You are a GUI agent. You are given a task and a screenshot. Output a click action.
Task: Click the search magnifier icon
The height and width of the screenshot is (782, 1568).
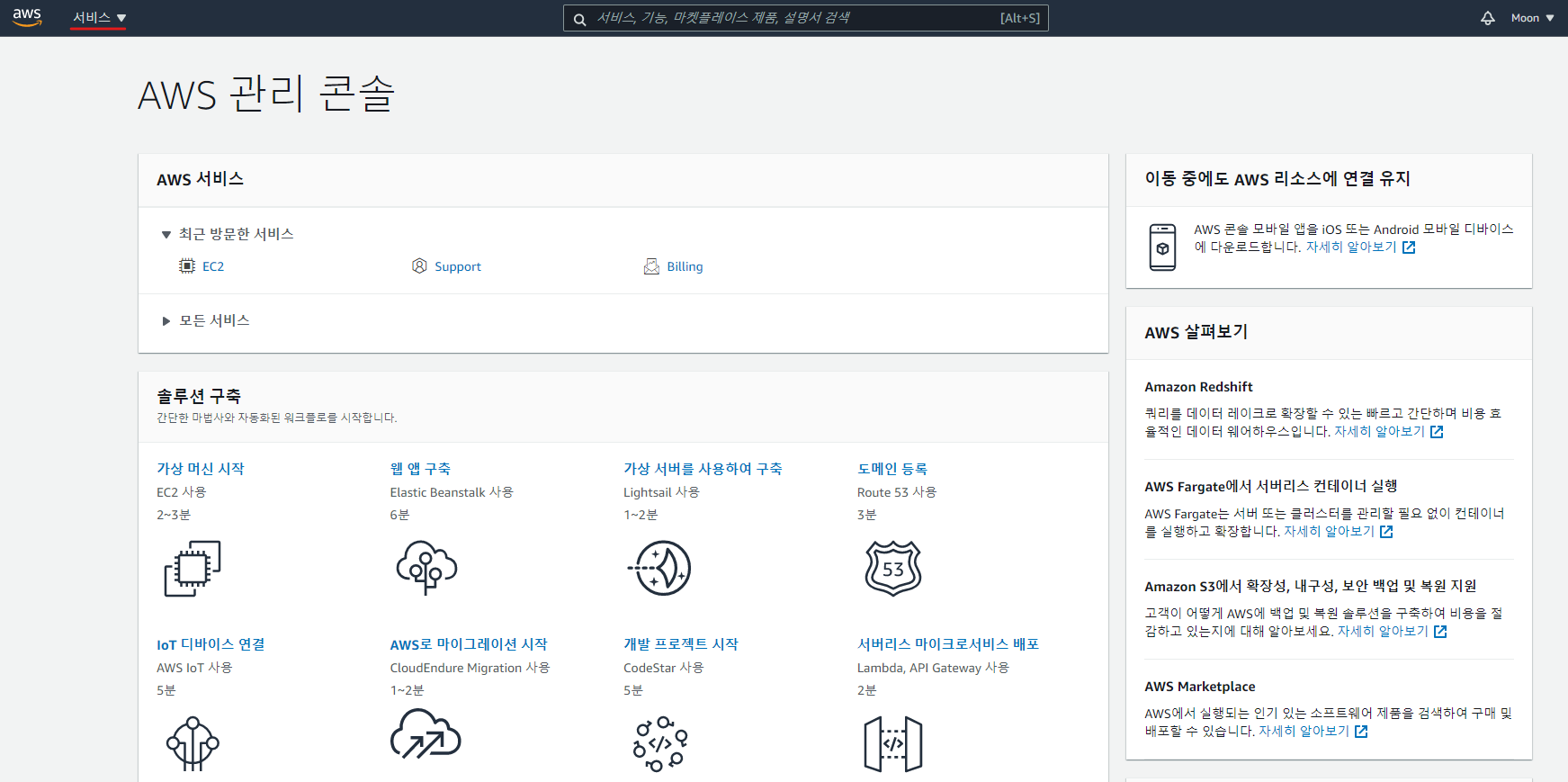(580, 19)
